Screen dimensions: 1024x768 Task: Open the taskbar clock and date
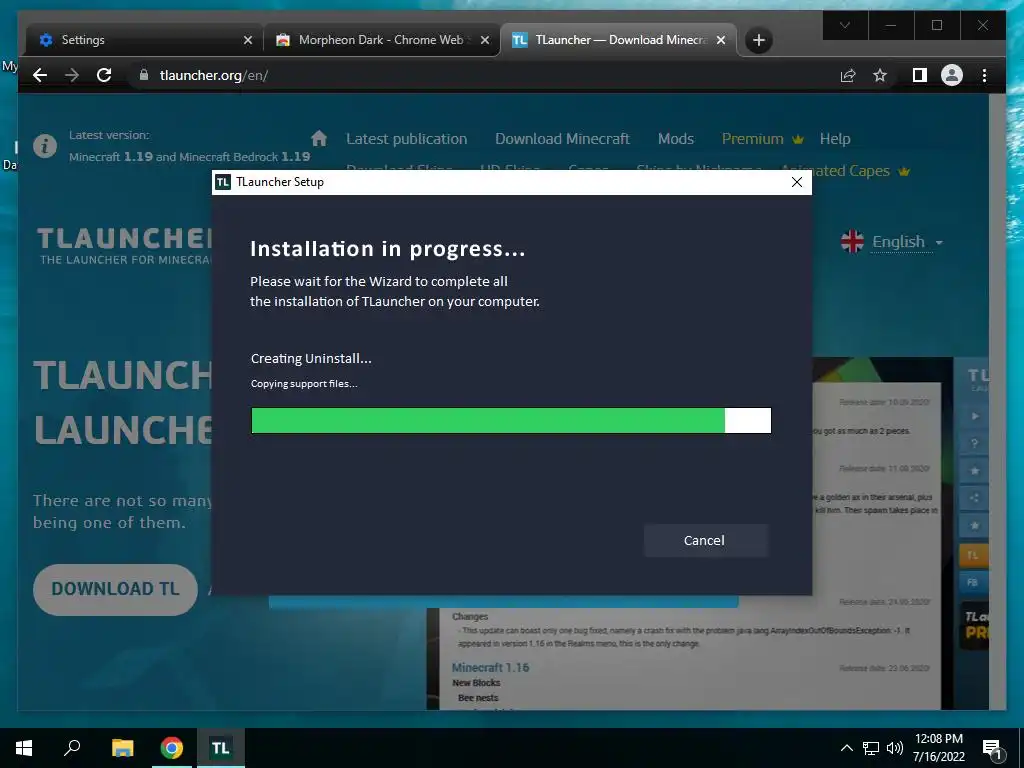939,748
